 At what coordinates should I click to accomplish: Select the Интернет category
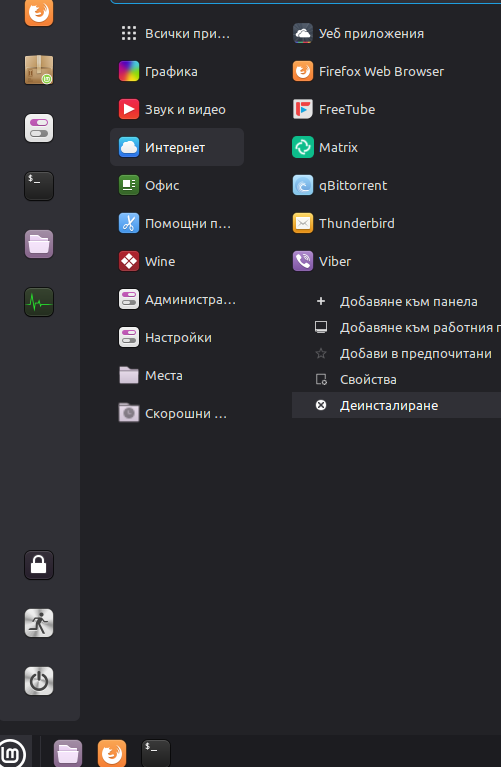177,147
